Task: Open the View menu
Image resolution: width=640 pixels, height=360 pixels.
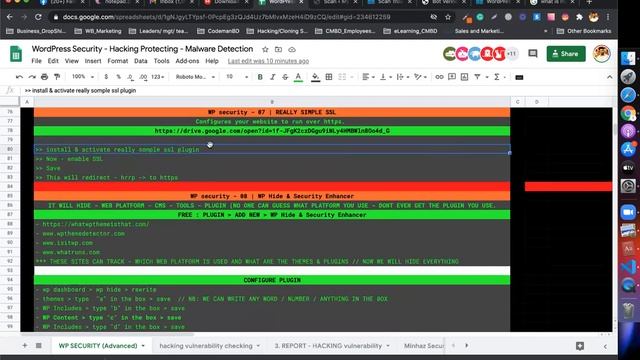Action: 71,61
